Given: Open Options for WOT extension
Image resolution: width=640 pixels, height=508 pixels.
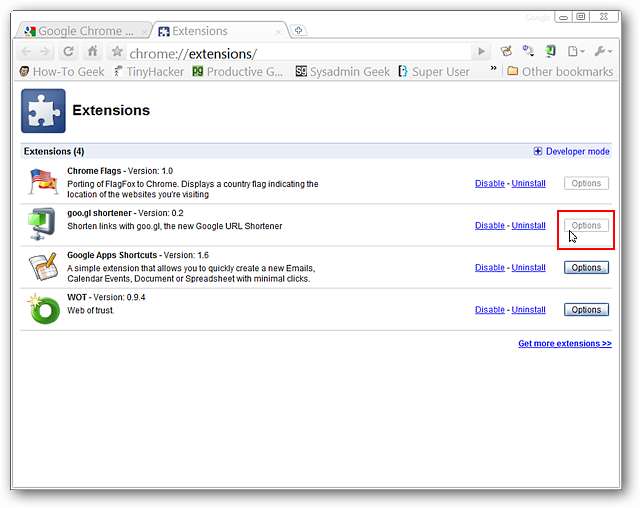Looking at the screenshot, I should click(586, 310).
